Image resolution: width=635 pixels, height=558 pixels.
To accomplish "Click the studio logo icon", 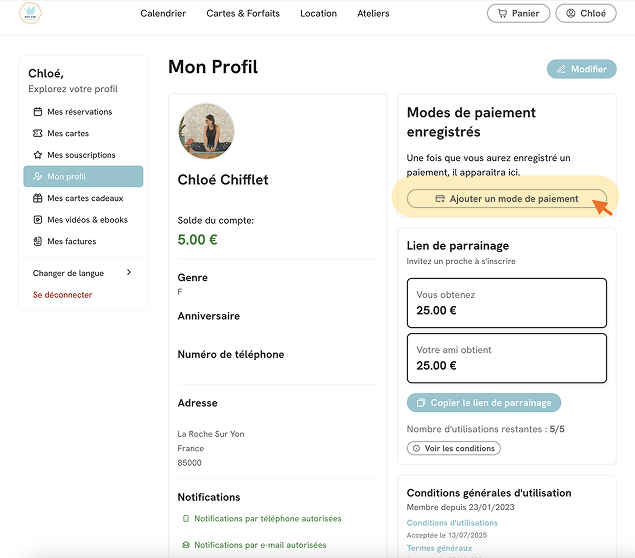I will point(30,14).
